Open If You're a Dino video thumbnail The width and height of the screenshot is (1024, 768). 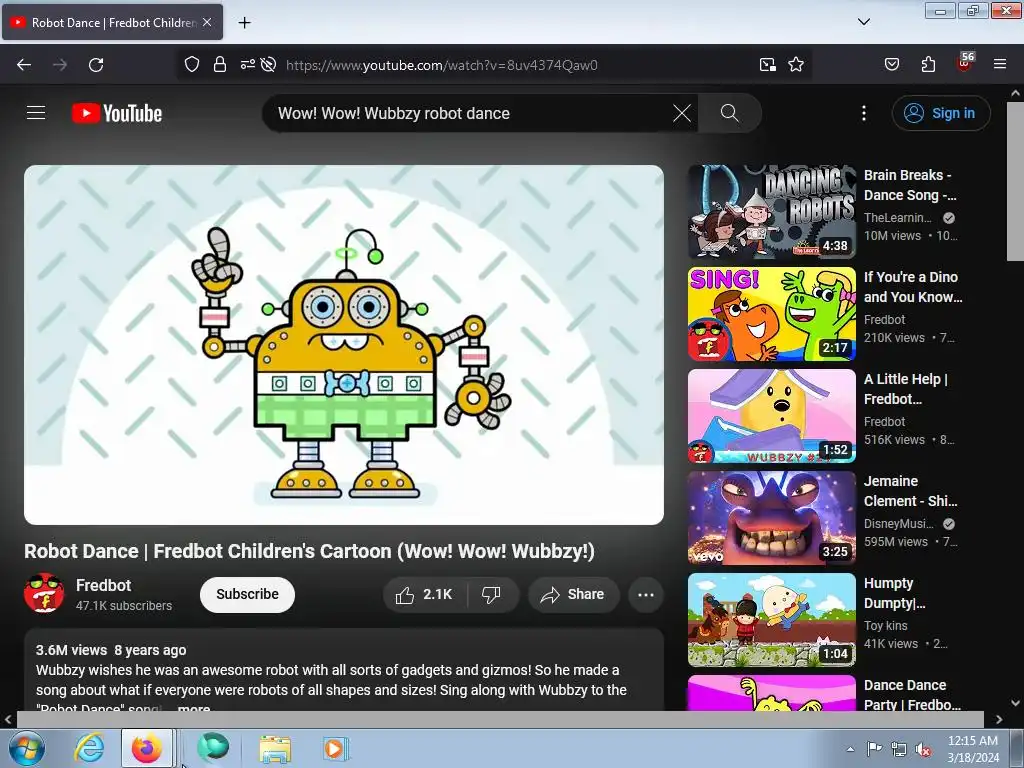point(772,314)
